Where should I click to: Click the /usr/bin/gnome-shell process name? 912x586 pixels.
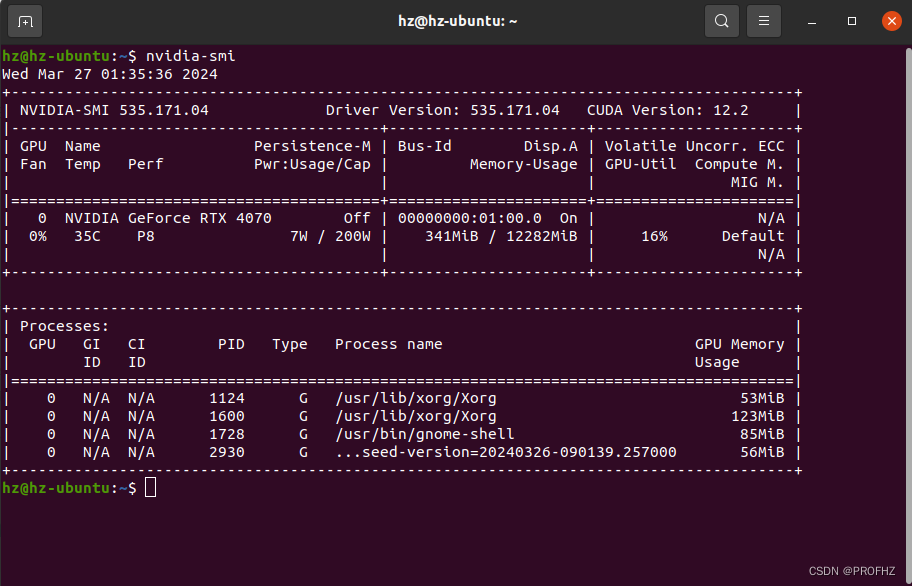coord(425,435)
